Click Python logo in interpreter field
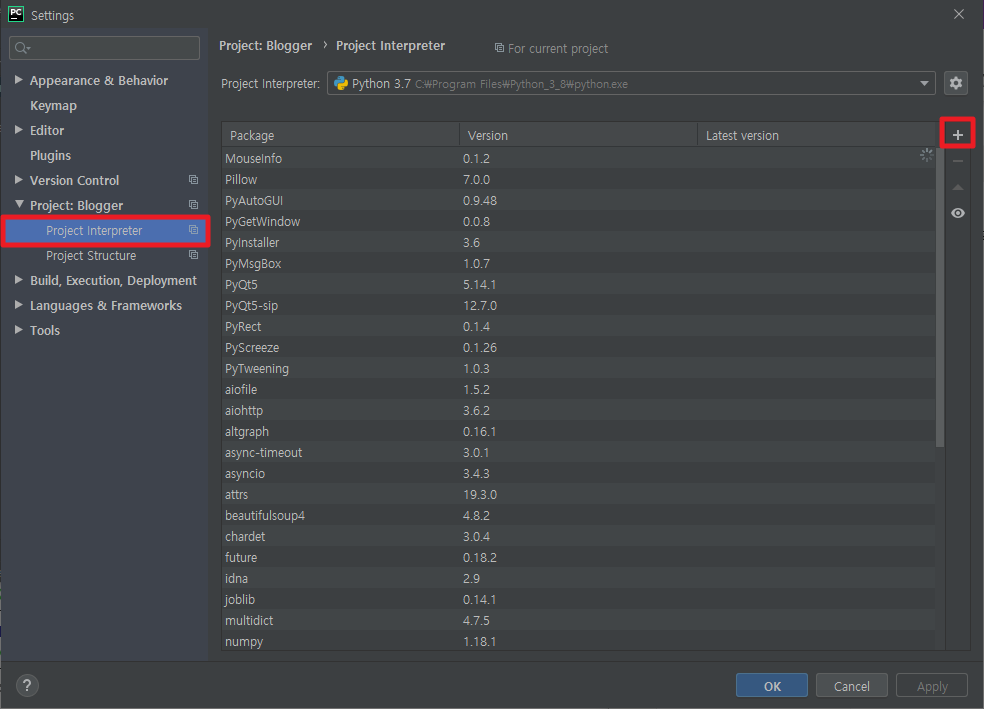 (x=341, y=83)
